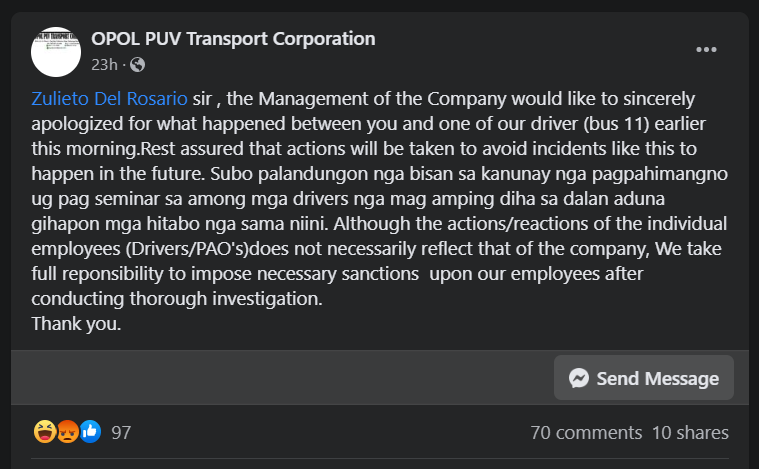Click the blue thumbs-up Like reaction icon
The image size is (759, 469).
(x=90, y=431)
